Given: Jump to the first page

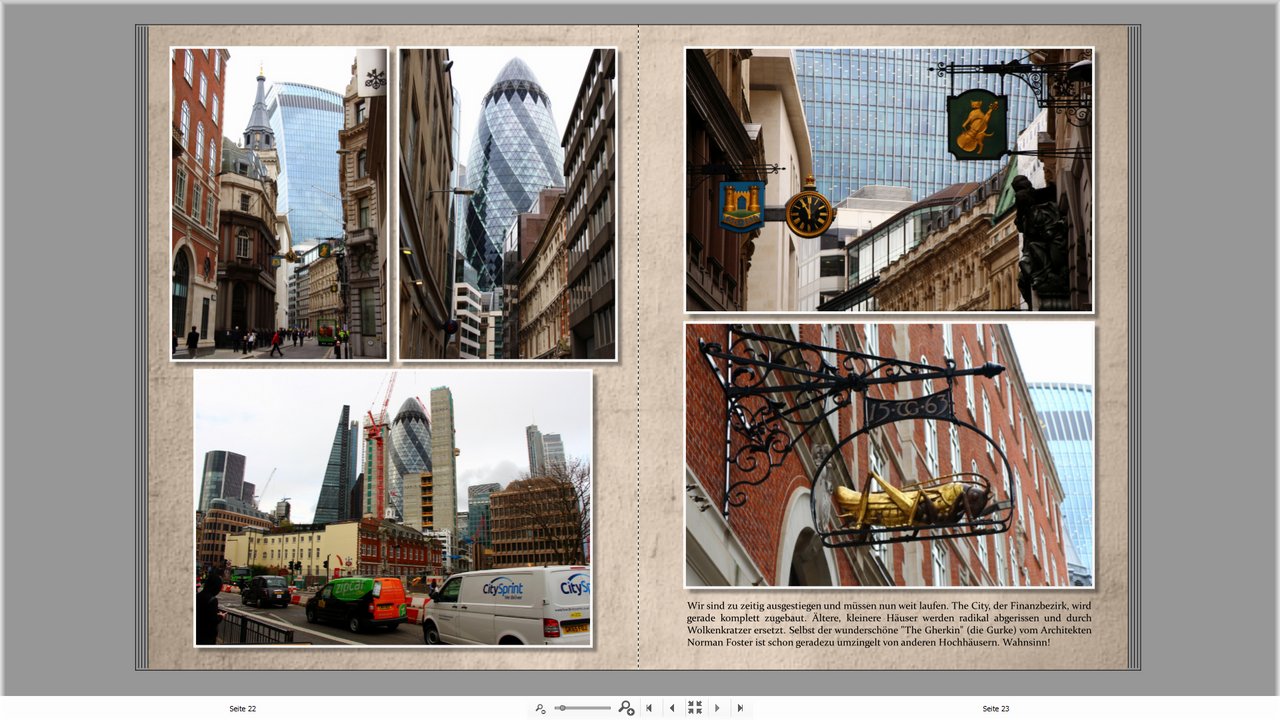Looking at the screenshot, I should pos(649,708).
